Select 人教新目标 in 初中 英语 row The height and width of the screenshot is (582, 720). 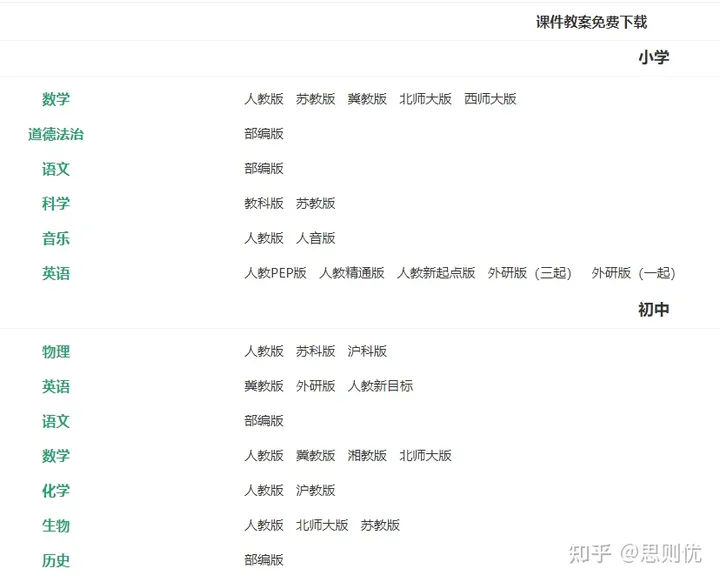[x=380, y=386]
